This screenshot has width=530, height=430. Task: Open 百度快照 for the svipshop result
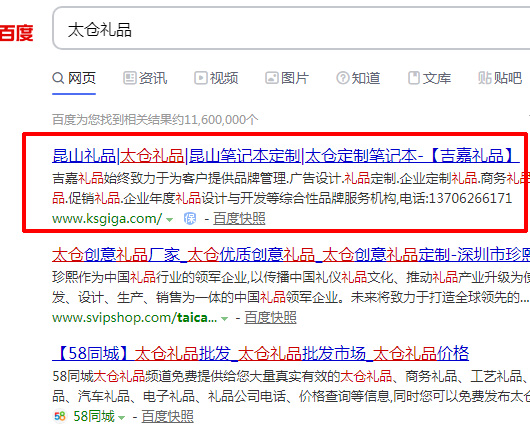270,318
